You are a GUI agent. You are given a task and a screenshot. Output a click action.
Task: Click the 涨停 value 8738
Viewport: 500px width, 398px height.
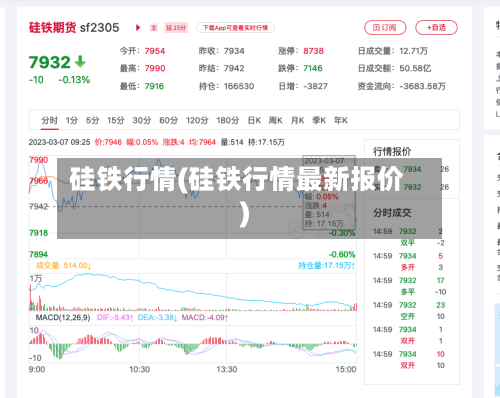click(313, 51)
